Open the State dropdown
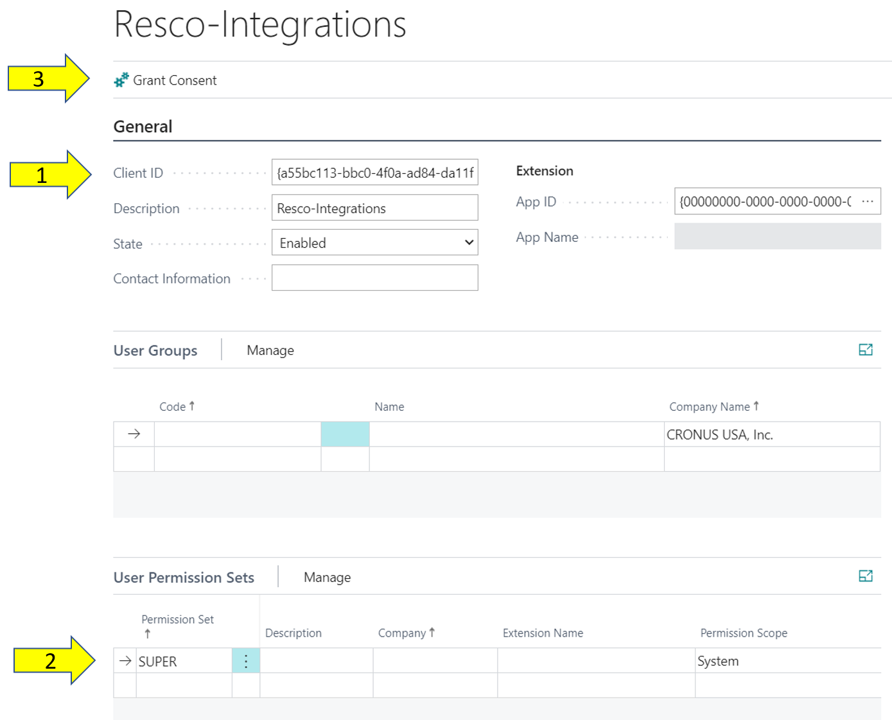 (375, 243)
